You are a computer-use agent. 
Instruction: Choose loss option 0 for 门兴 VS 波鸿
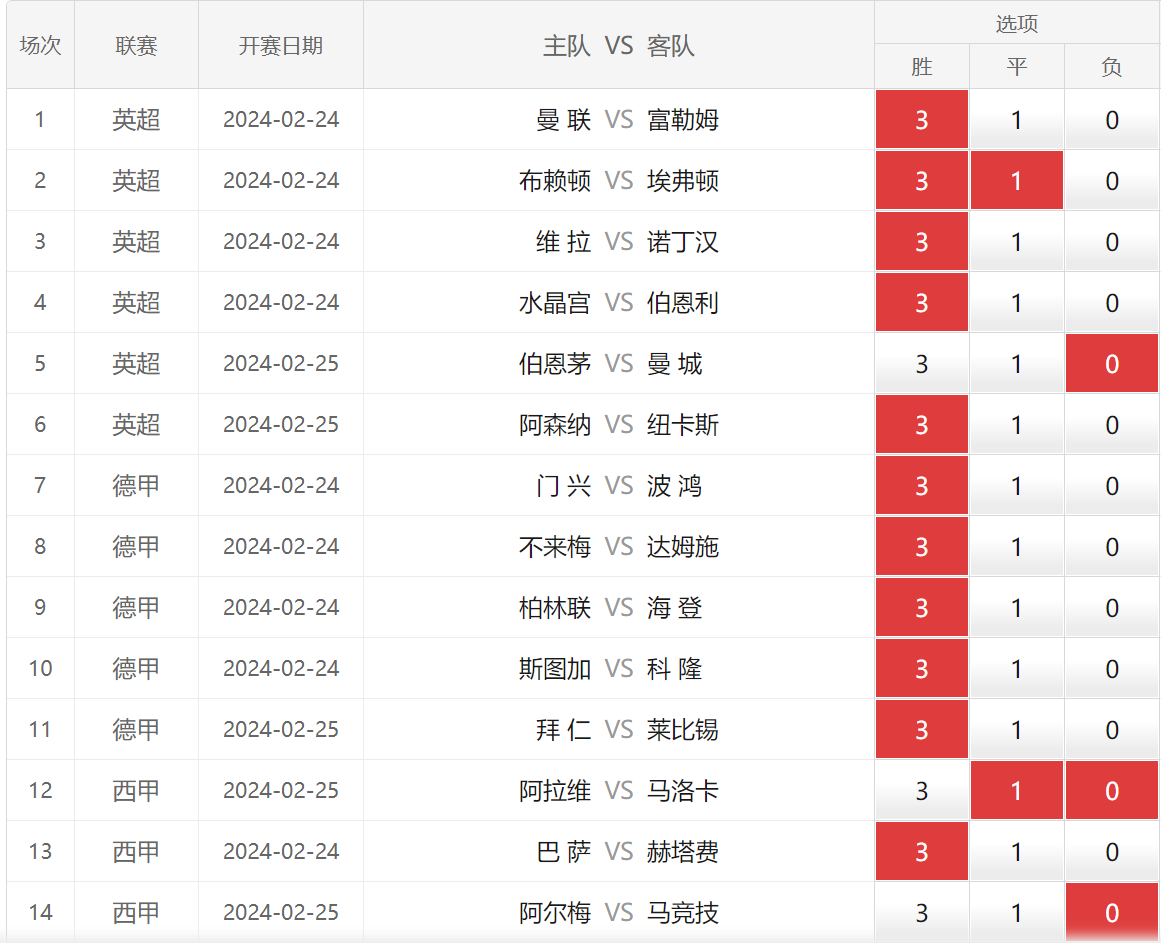point(1112,486)
